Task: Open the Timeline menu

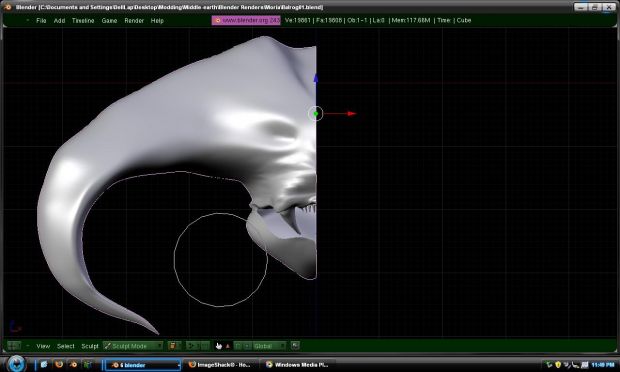Action: point(83,21)
